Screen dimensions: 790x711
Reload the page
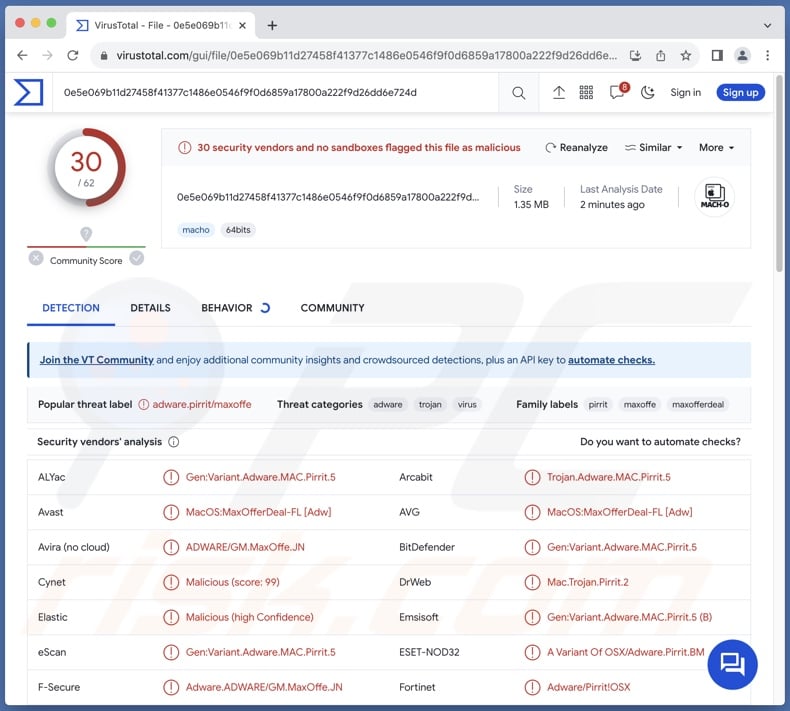tap(73, 55)
